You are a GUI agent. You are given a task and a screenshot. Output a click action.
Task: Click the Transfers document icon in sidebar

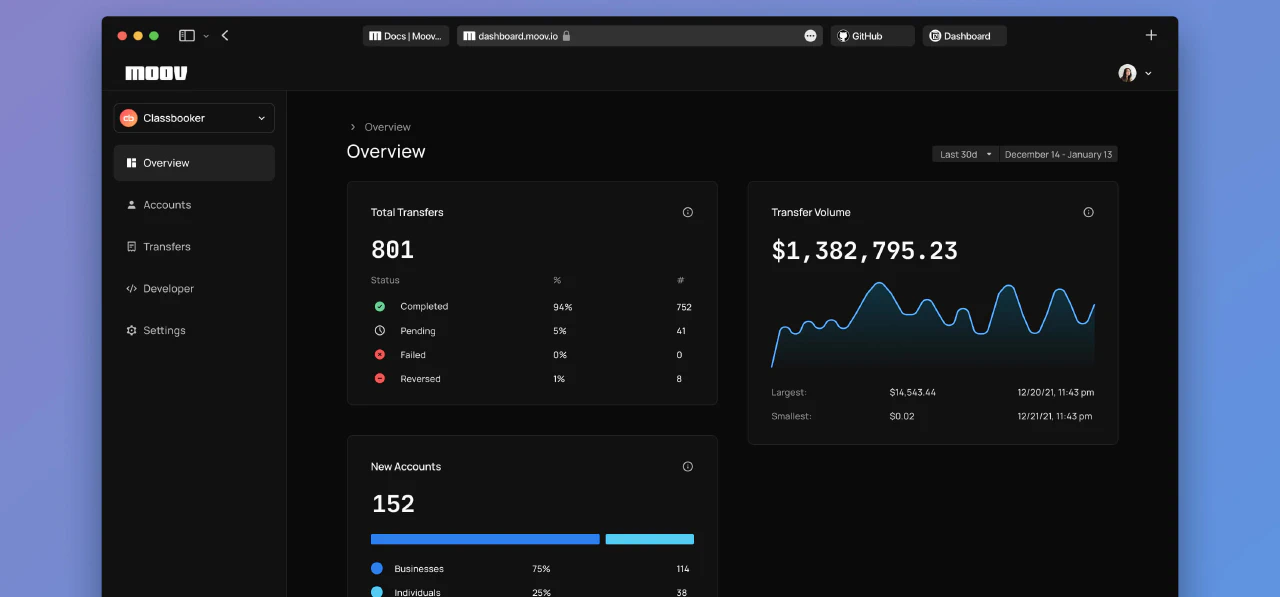point(131,247)
